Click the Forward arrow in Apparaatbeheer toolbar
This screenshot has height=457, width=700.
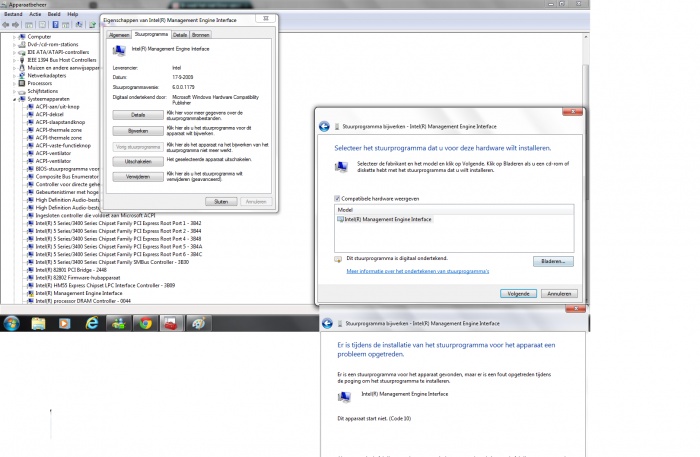(x=16, y=25)
